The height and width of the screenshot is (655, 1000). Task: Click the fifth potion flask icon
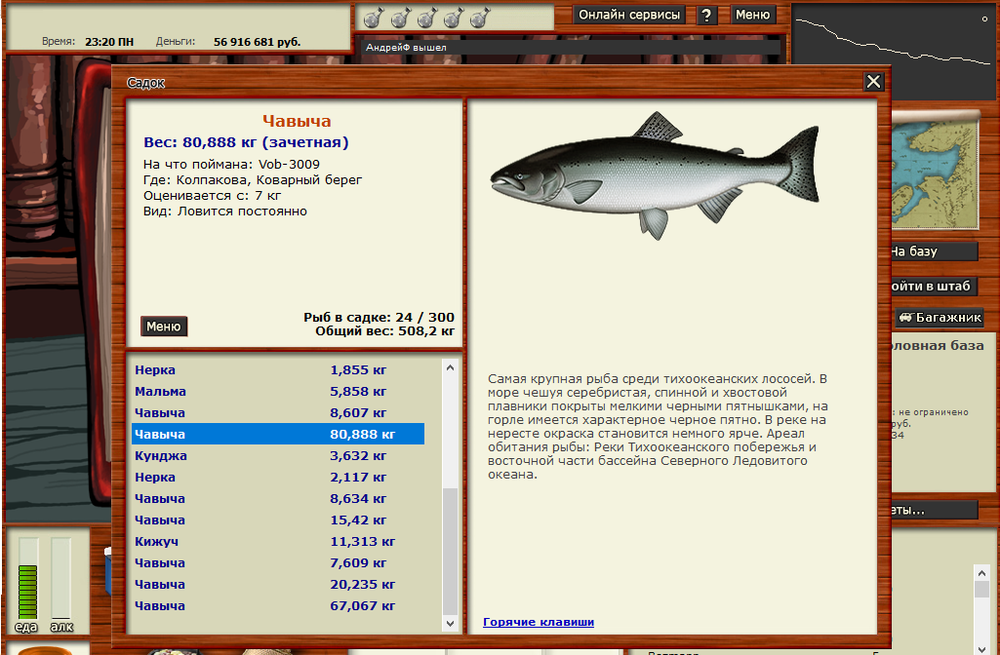coord(478,17)
